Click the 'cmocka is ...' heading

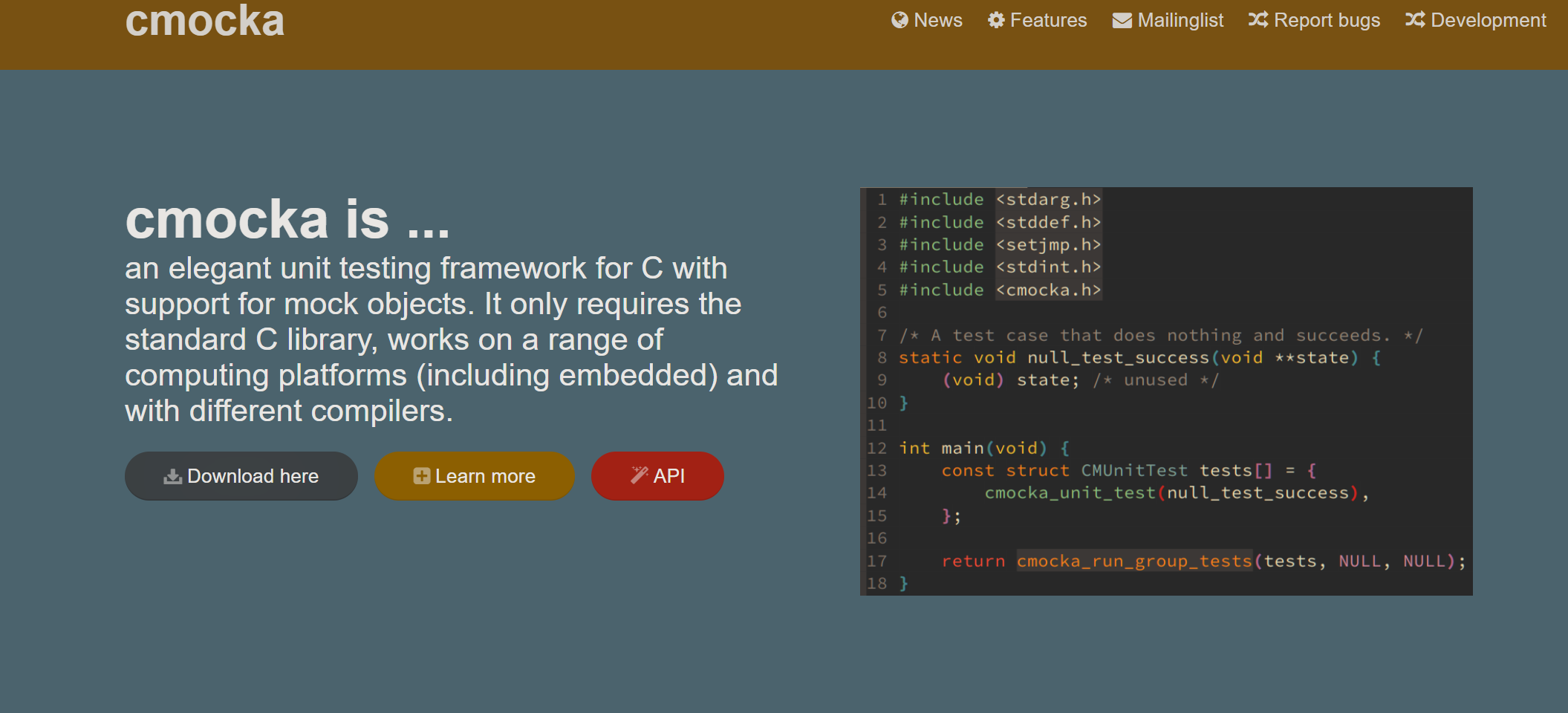[287, 220]
